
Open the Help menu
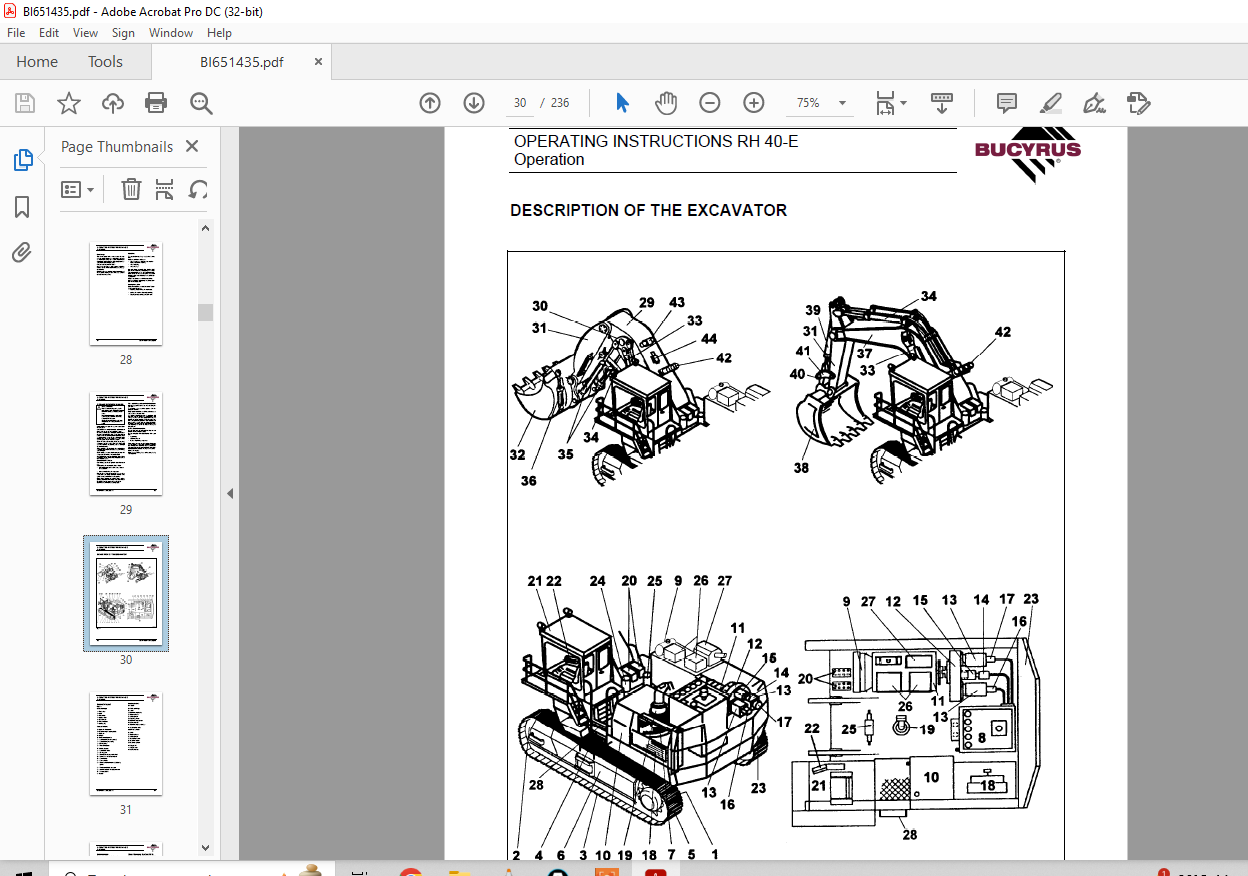click(x=219, y=33)
